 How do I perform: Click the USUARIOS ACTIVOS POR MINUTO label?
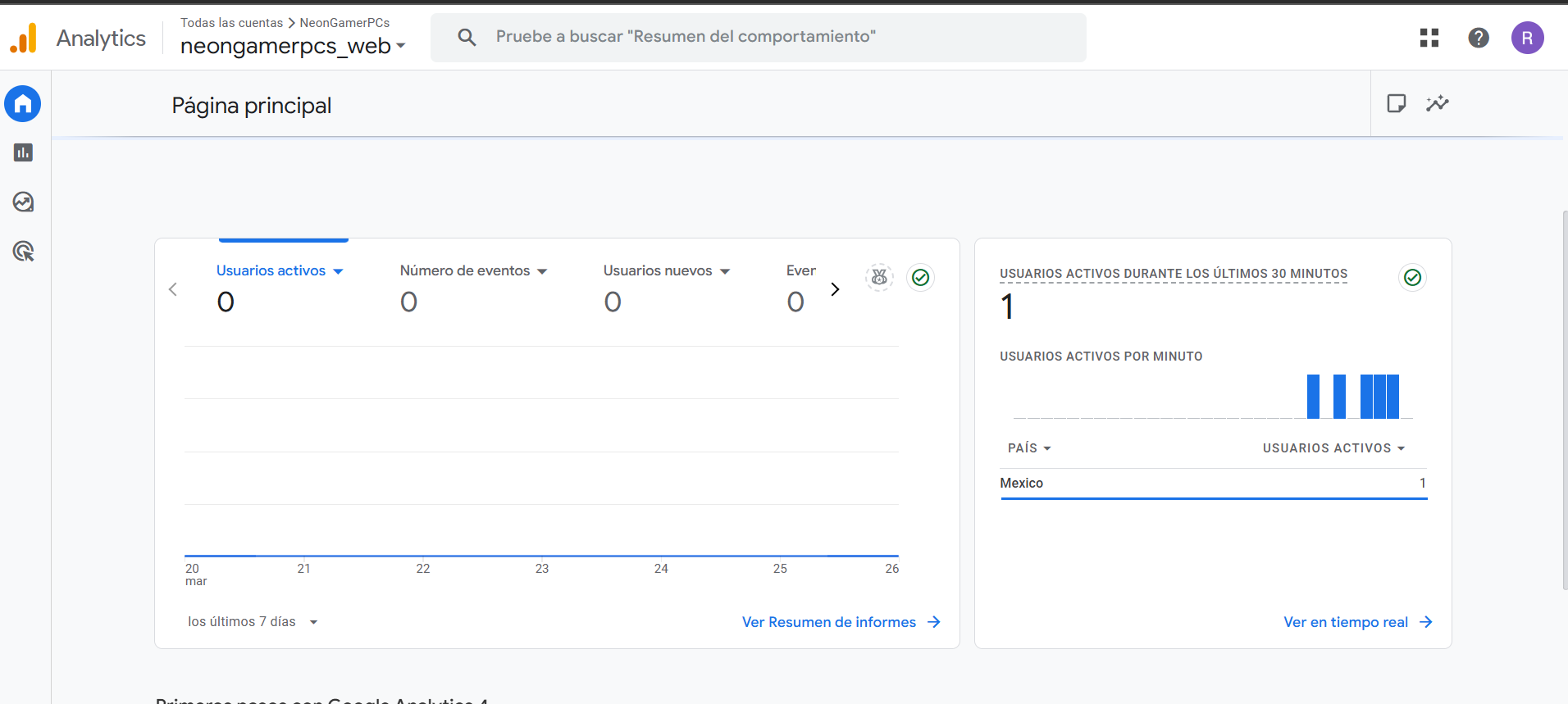coord(1101,357)
